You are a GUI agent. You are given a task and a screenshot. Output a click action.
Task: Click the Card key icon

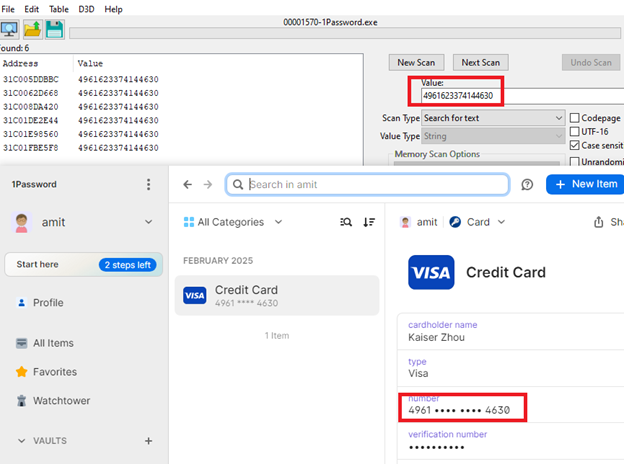(x=455, y=222)
